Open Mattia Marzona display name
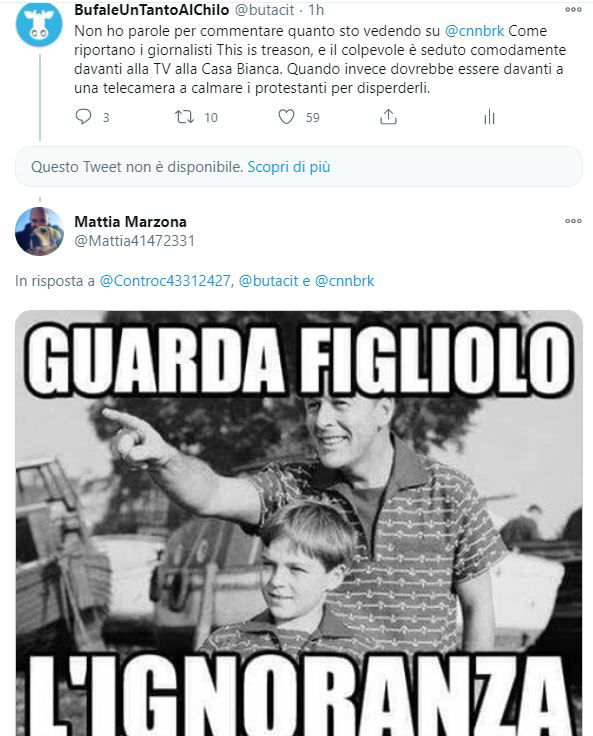This screenshot has height=736, width=593. click(x=131, y=222)
